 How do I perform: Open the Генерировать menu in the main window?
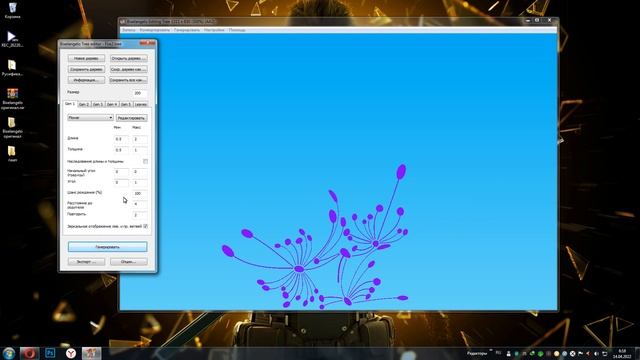tap(187, 30)
